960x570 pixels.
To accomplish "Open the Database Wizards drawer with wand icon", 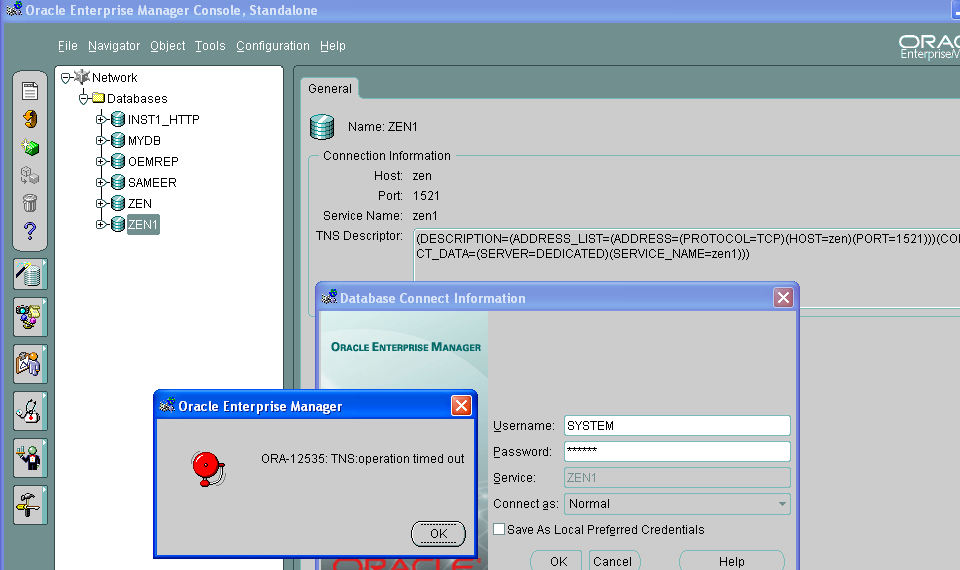I will point(30,274).
